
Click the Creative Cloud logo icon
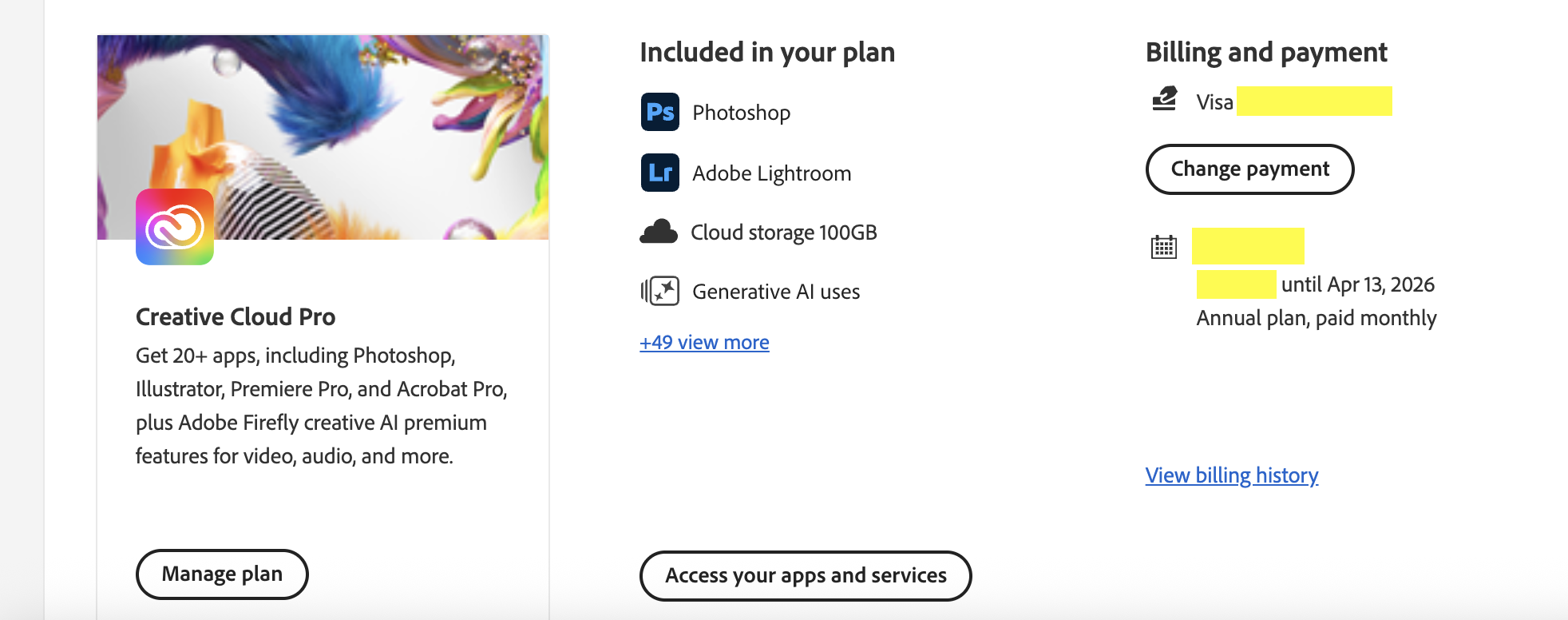click(x=175, y=227)
